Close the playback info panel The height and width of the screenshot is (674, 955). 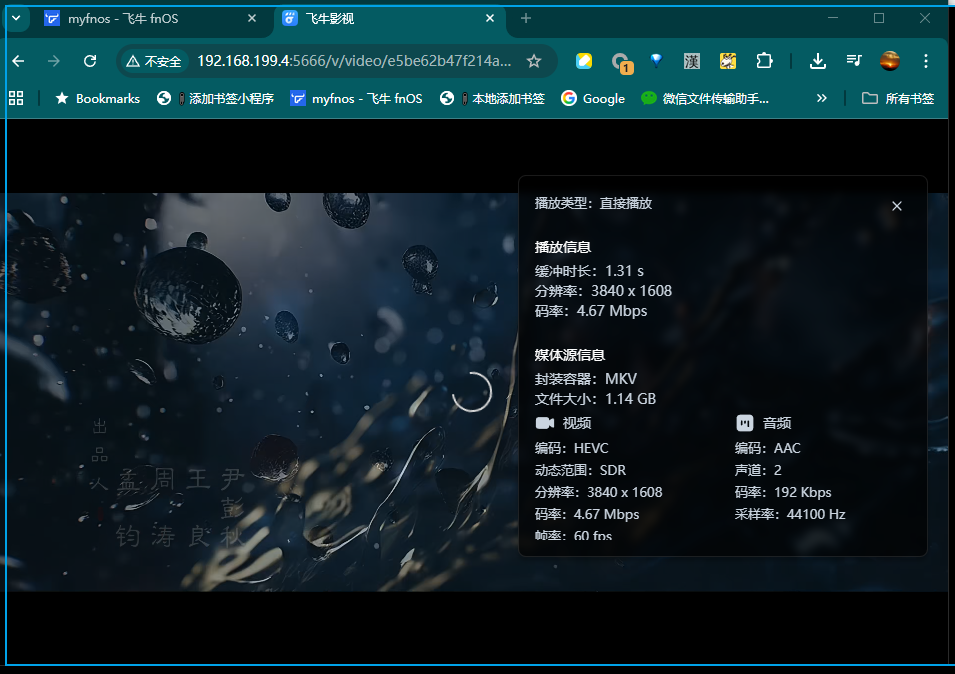click(896, 206)
